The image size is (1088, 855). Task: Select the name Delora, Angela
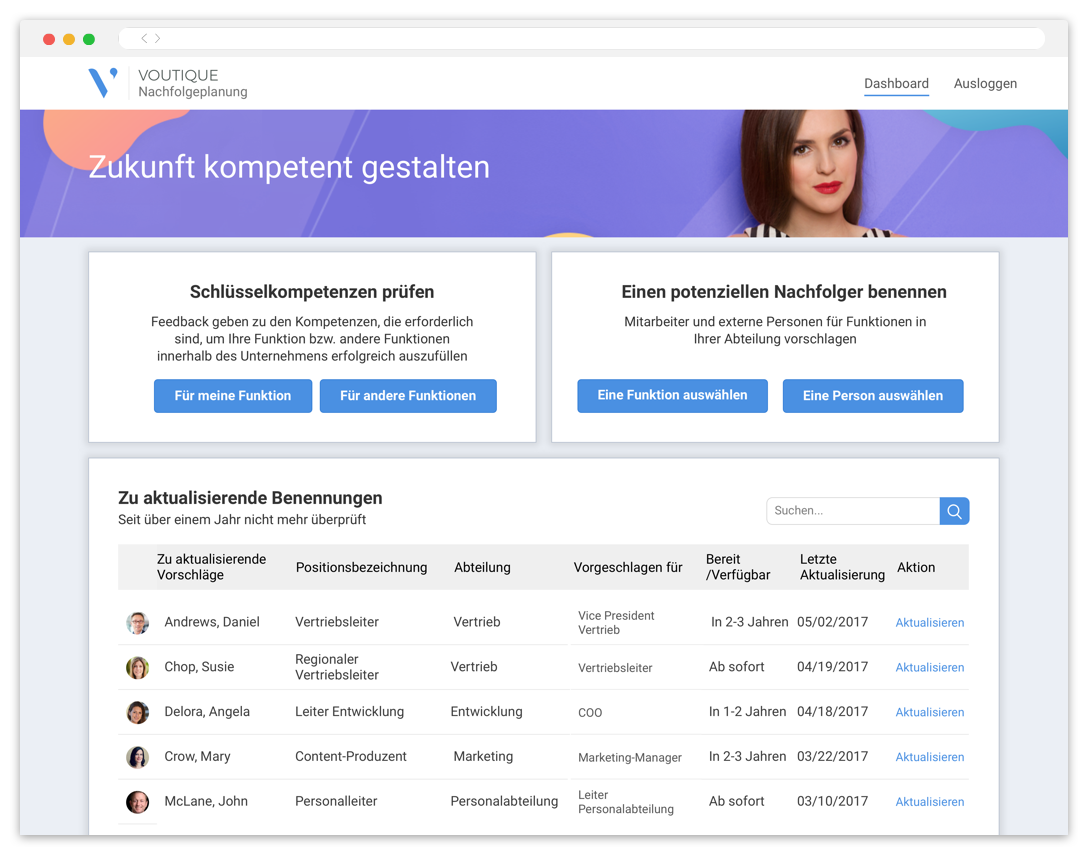coord(207,712)
